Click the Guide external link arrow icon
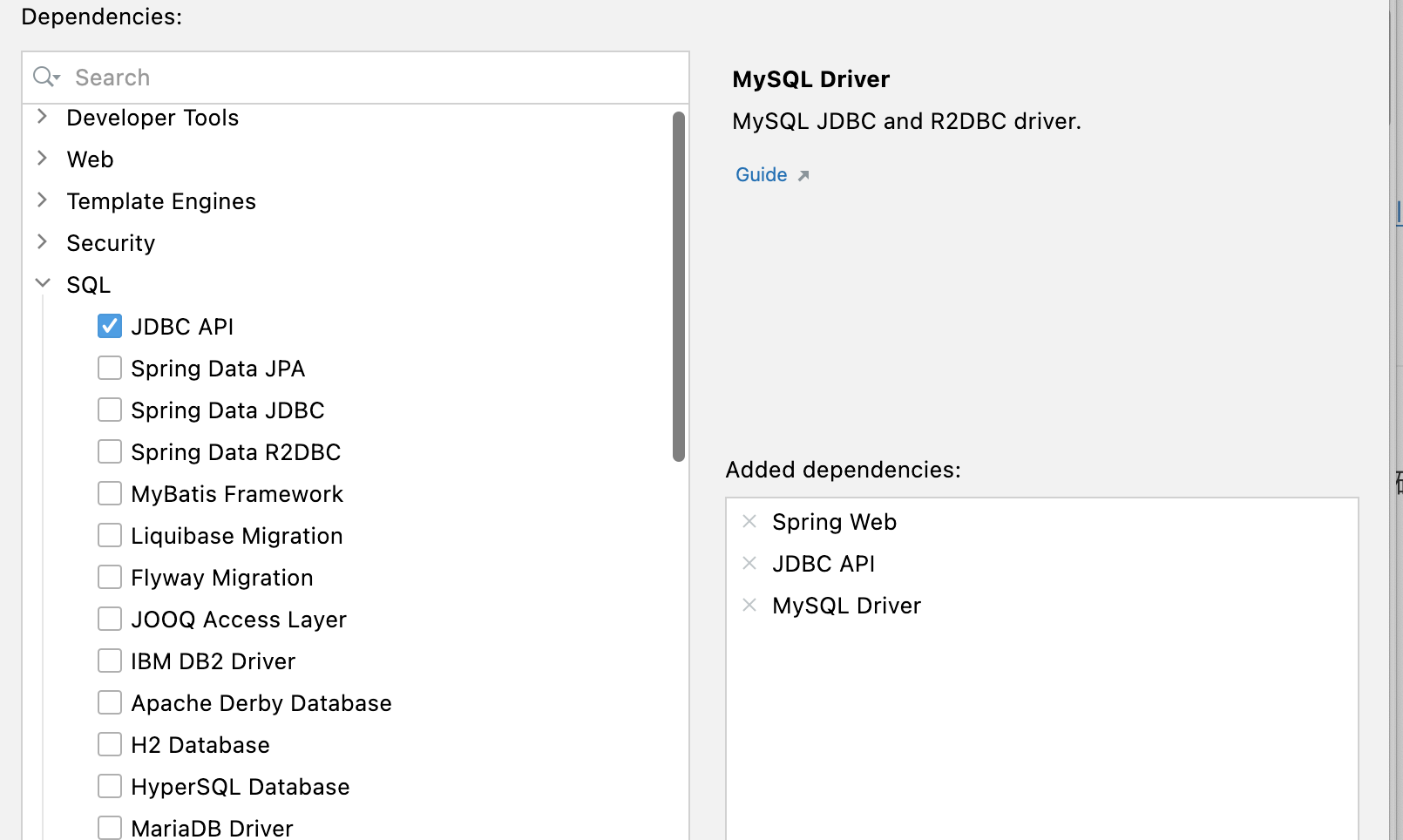 tap(803, 176)
